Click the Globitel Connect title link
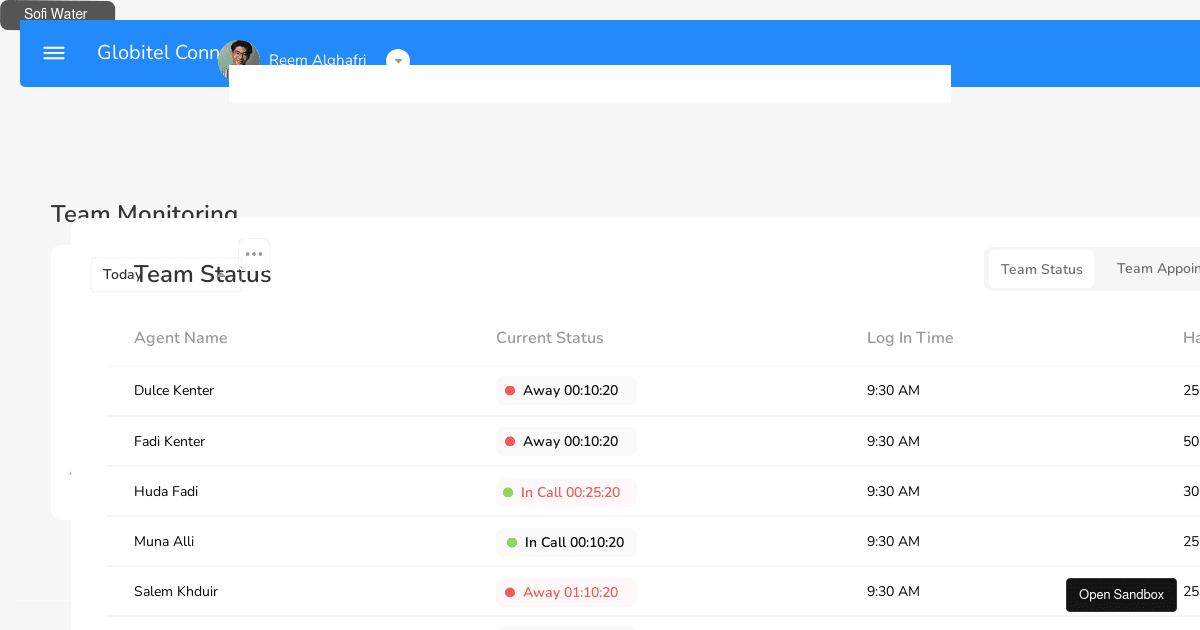This screenshot has width=1200, height=630. (x=156, y=53)
